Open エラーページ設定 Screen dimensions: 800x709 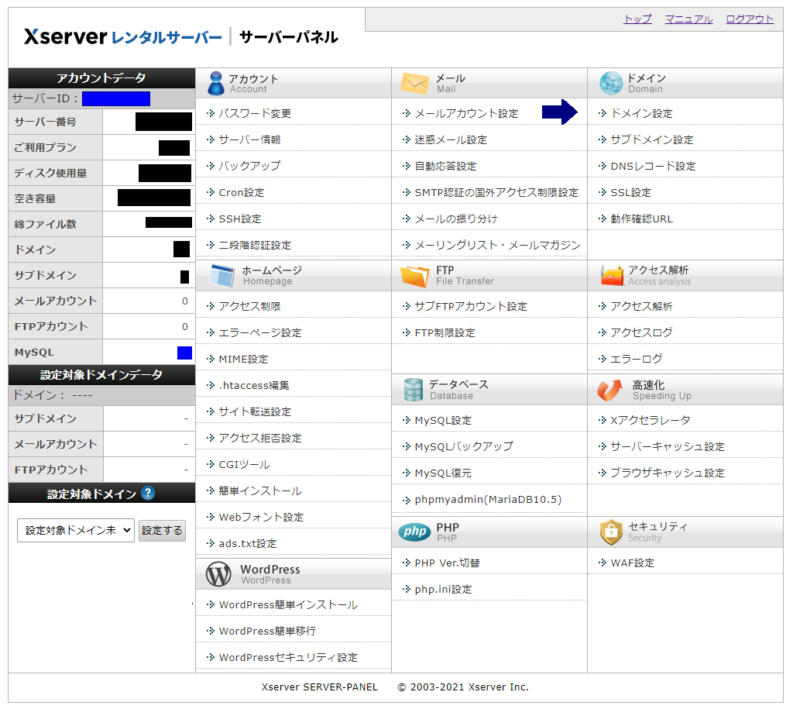(x=260, y=333)
